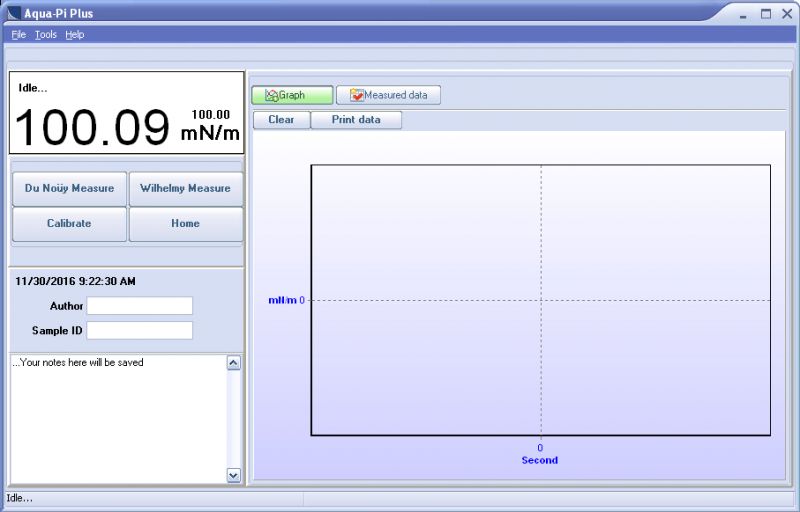Switch to the Measured data tab
The image size is (800, 512).
click(x=388, y=95)
